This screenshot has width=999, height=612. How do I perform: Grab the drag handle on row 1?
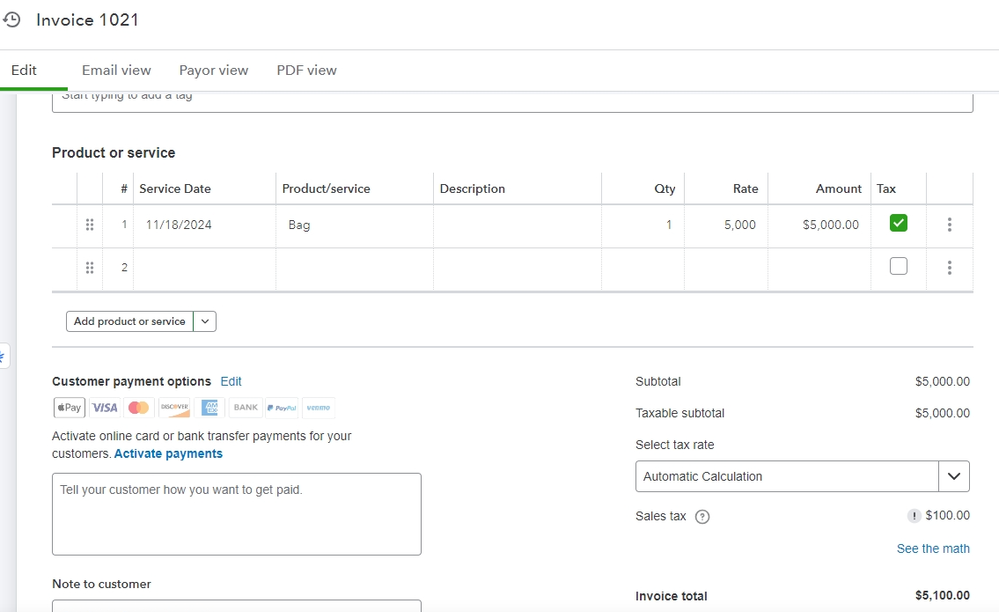90,225
